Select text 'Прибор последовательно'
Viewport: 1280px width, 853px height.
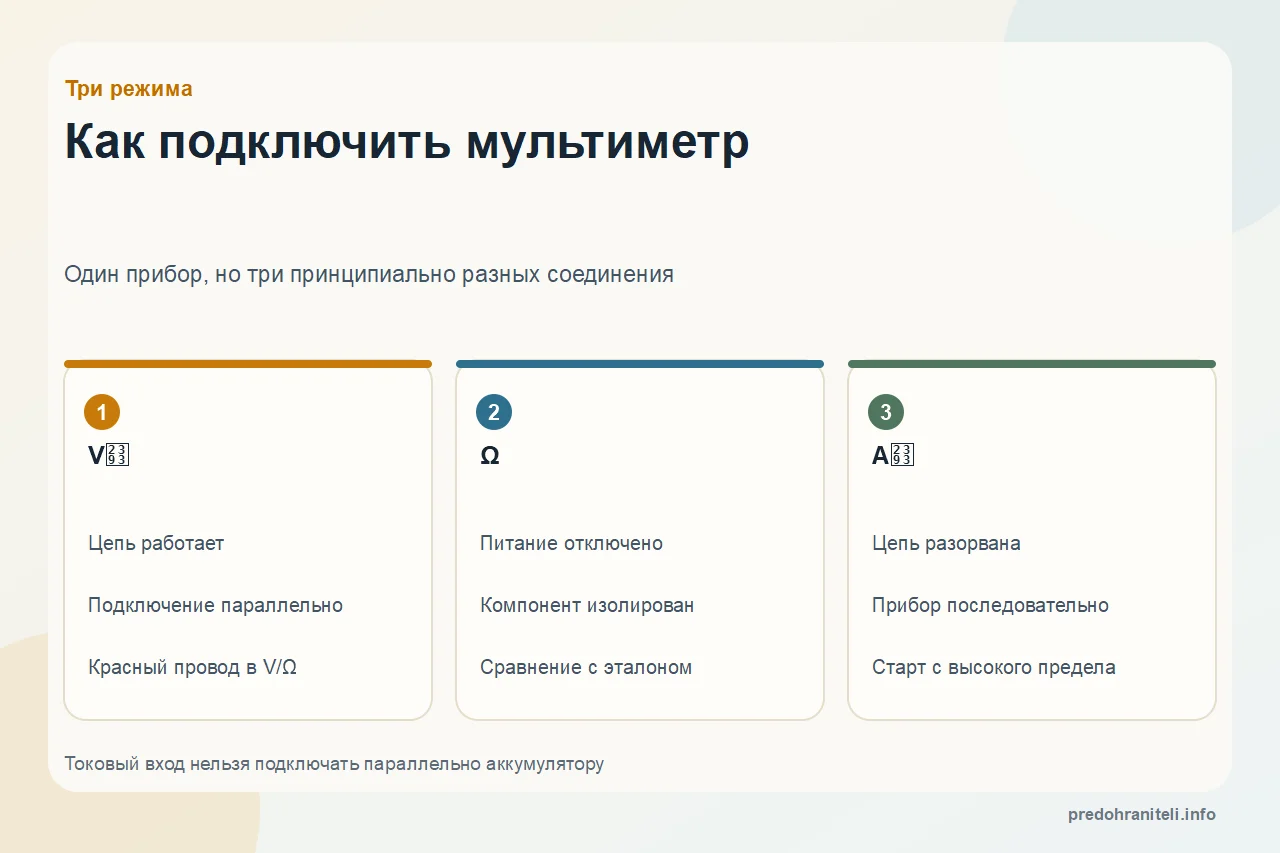coord(990,605)
